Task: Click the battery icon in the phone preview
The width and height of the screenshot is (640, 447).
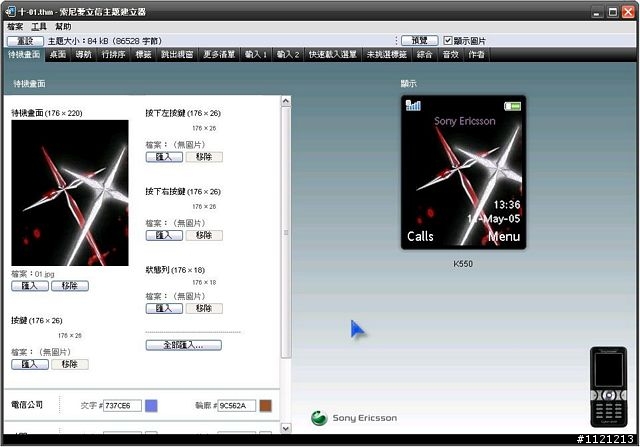Action: 512,107
